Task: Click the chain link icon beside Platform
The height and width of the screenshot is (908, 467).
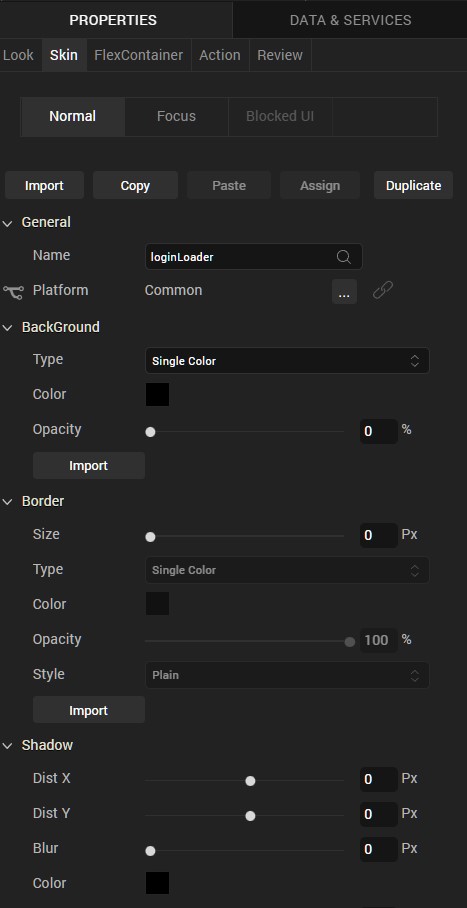Action: 382,290
